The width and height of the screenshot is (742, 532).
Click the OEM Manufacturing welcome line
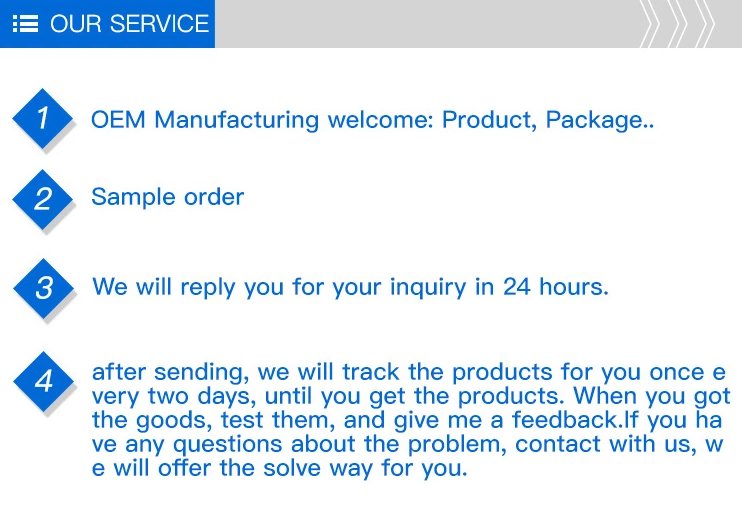click(372, 121)
